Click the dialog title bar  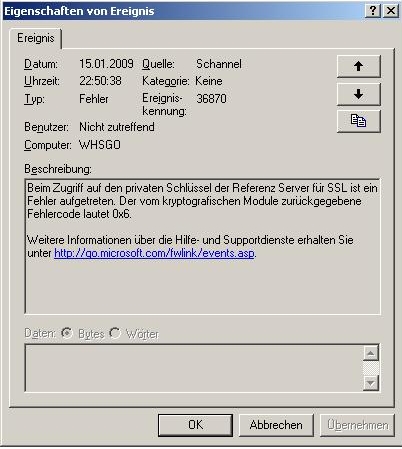click(183, 11)
